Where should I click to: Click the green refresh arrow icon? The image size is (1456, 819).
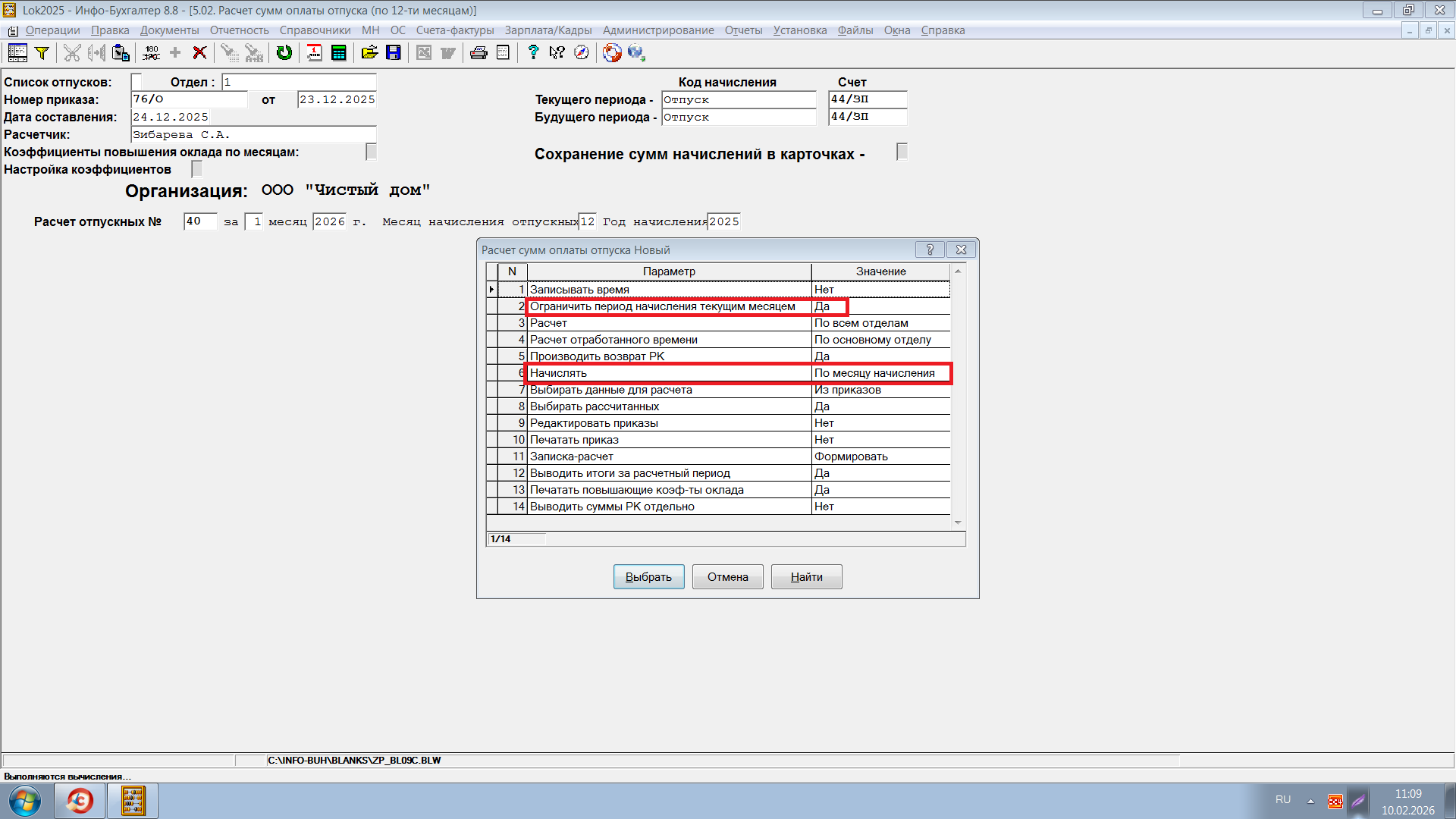coord(284,52)
